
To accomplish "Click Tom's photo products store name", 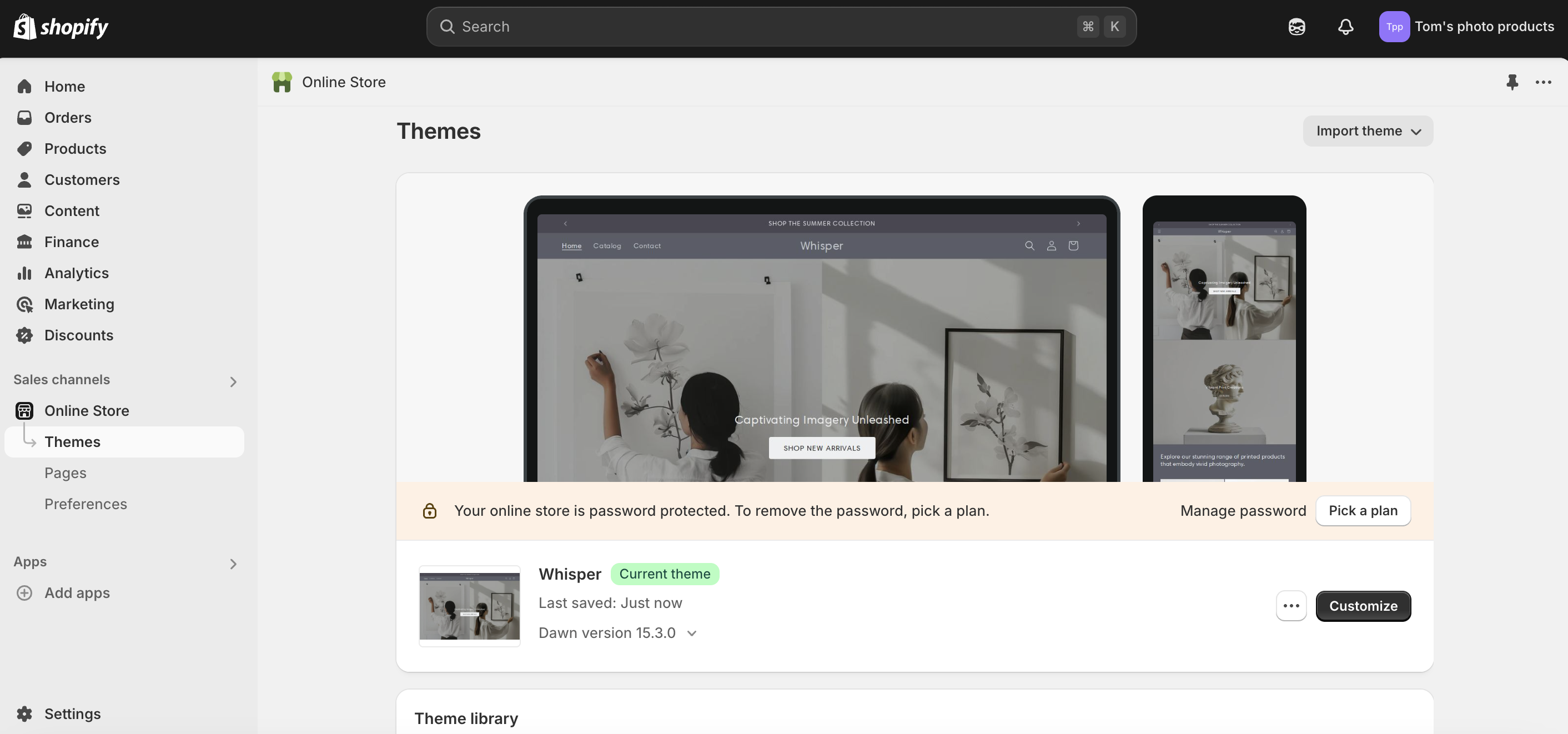I will pos(1484,27).
